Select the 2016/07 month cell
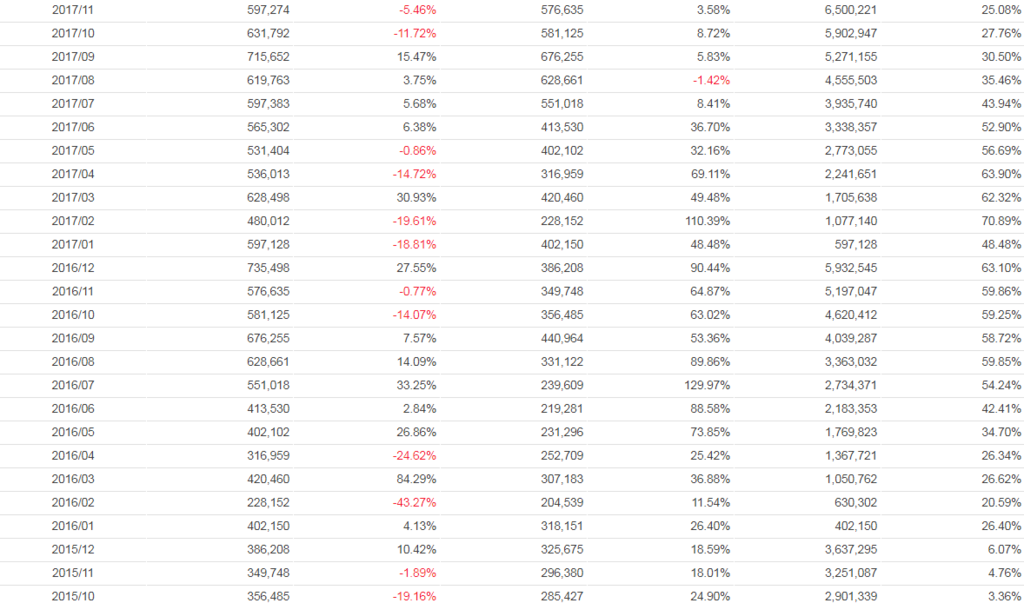 [71, 385]
